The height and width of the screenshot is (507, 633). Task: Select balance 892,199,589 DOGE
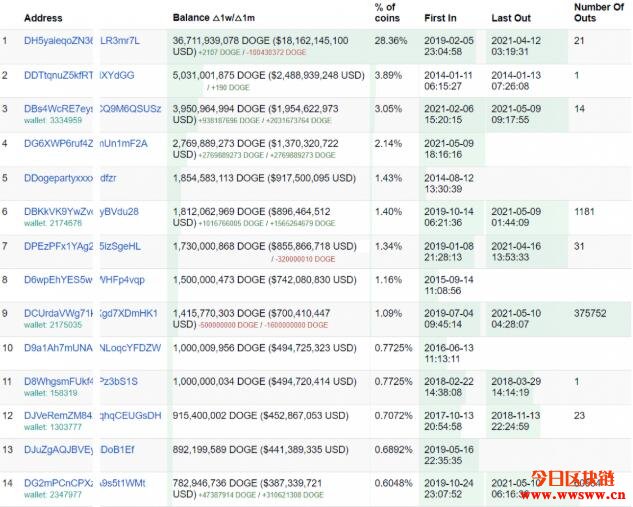pos(215,450)
